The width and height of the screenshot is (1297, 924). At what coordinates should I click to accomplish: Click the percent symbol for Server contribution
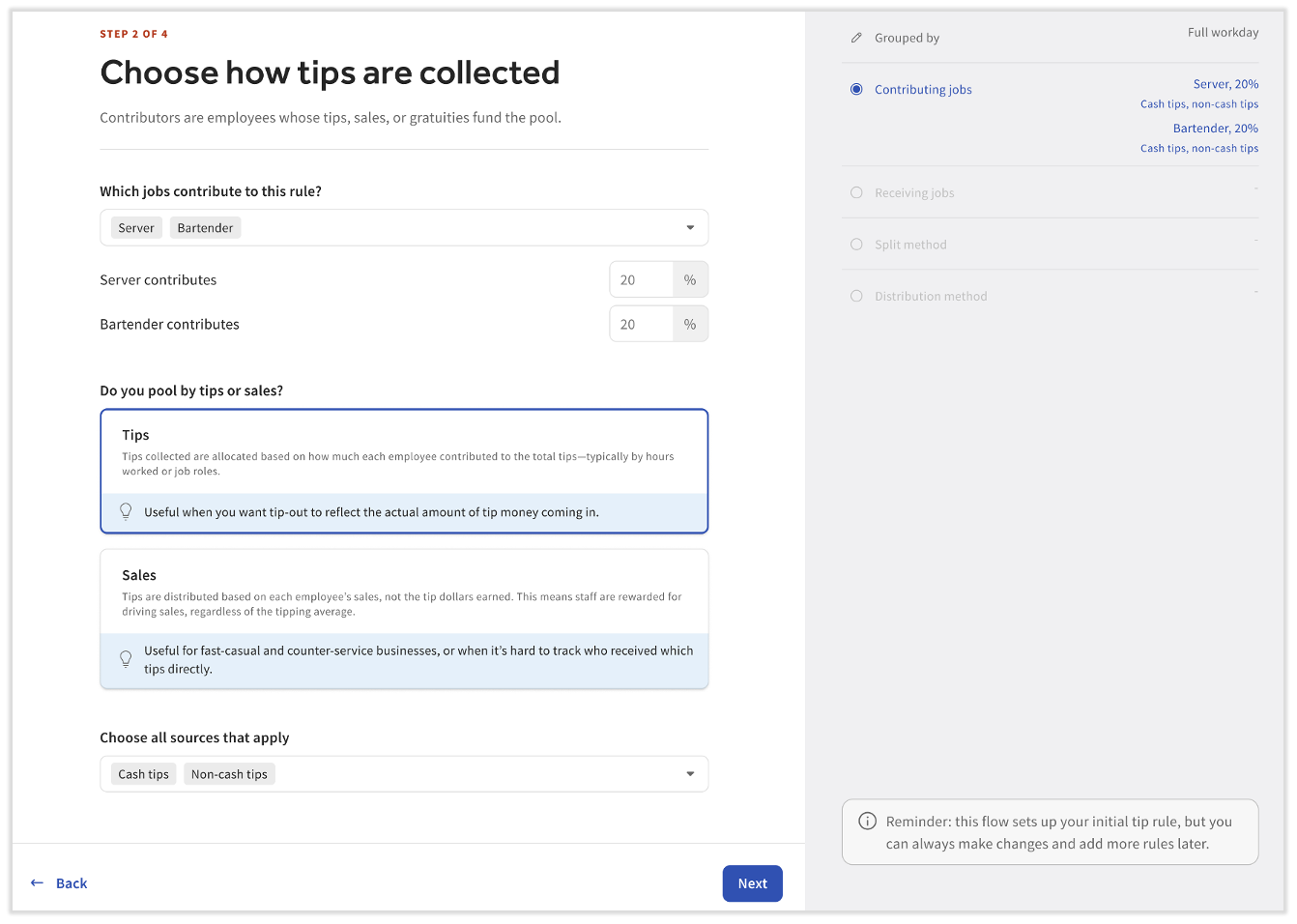(x=690, y=280)
